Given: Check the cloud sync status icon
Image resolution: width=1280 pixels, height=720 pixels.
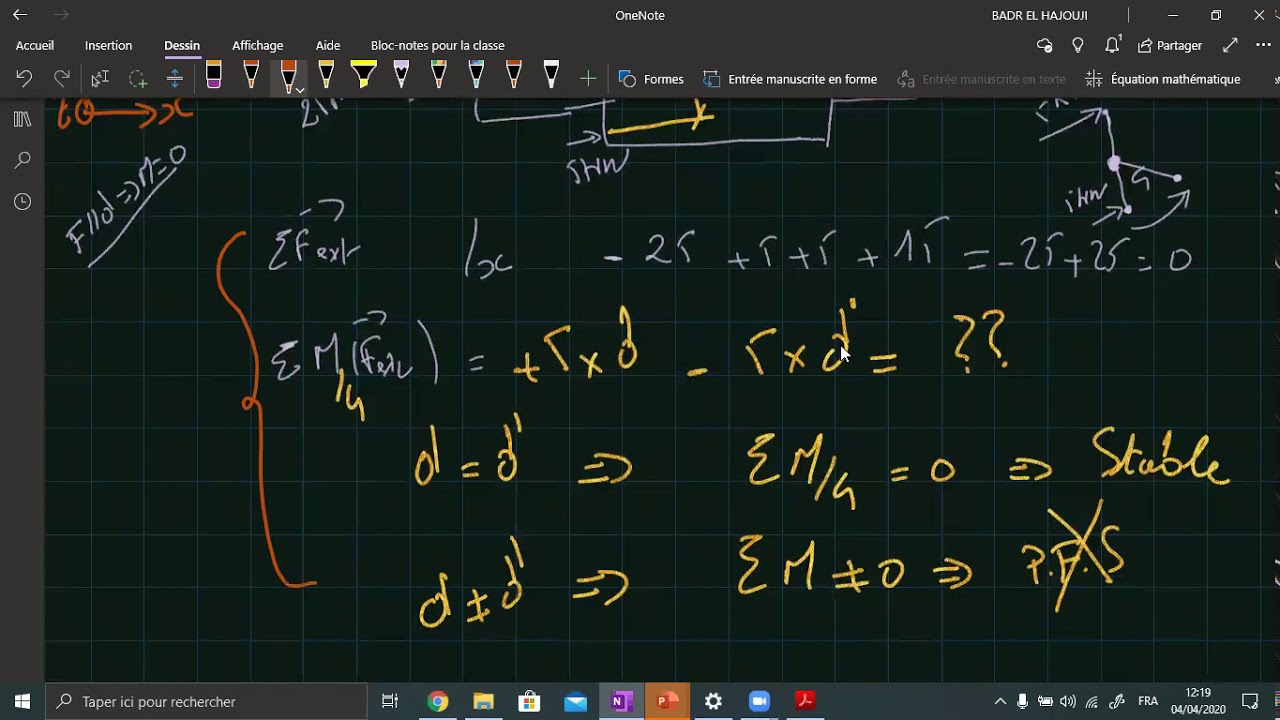Looking at the screenshot, I should tap(1045, 45).
